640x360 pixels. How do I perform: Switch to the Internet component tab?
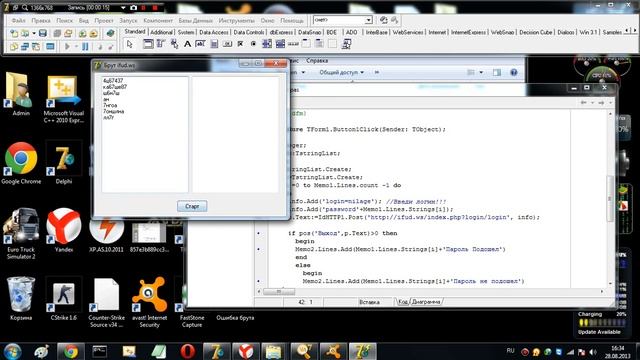(x=437, y=32)
